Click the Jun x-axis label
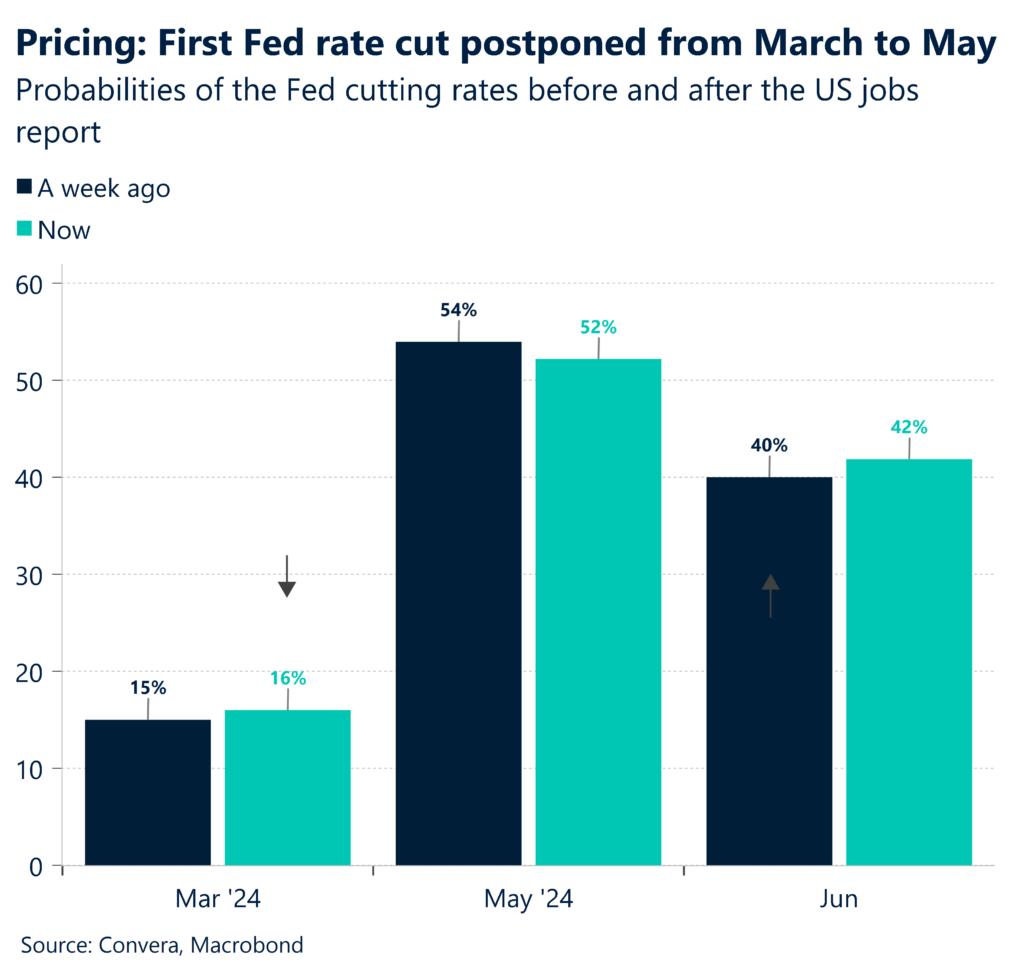The height and width of the screenshot is (979, 1024). (x=838, y=899)
